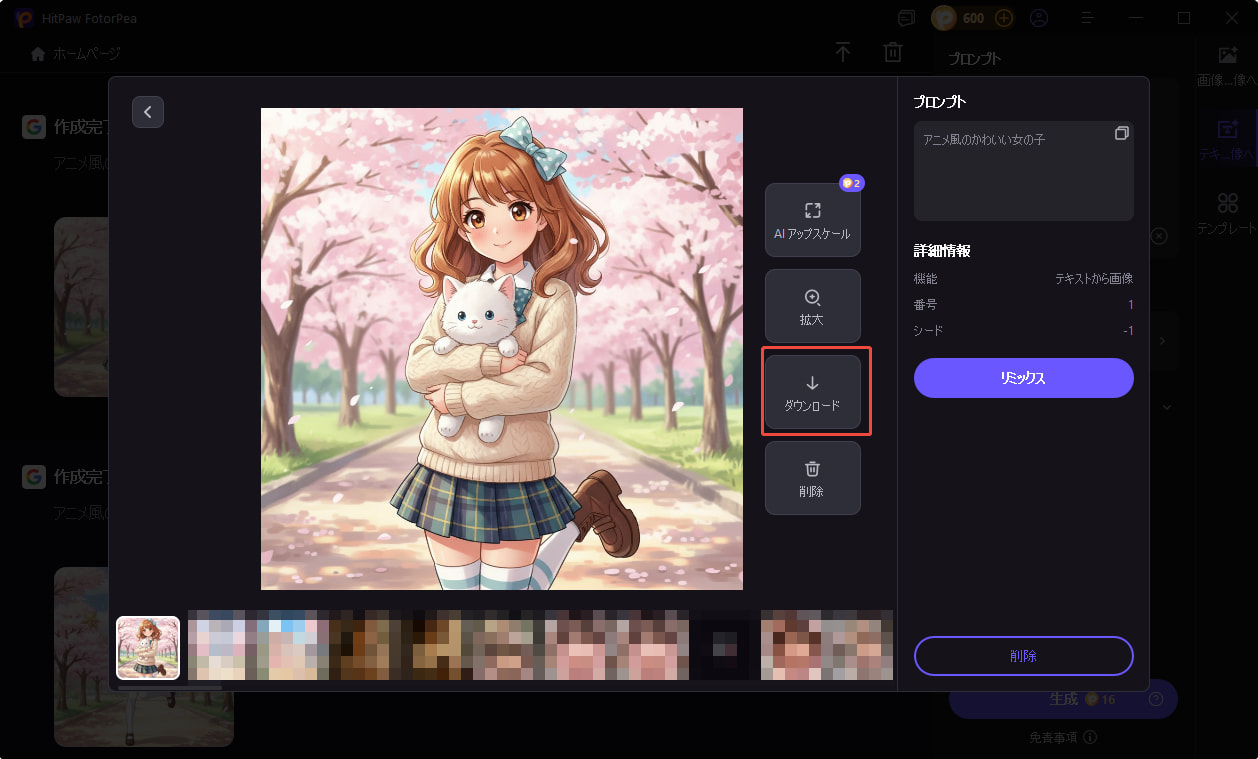
Task: Open the 拡大 magnify tool
Action: click(x=812, y=306)
